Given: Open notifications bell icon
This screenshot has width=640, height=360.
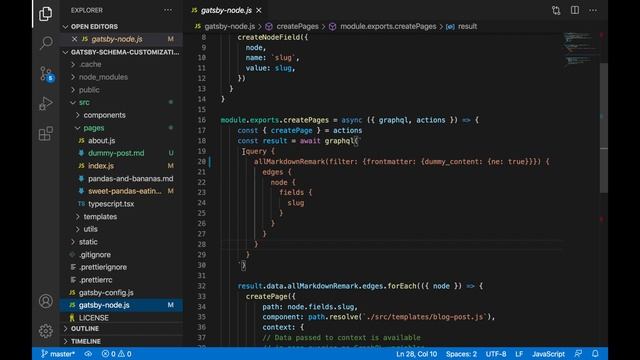Looking at the screenshot, I should pos(595,354).
